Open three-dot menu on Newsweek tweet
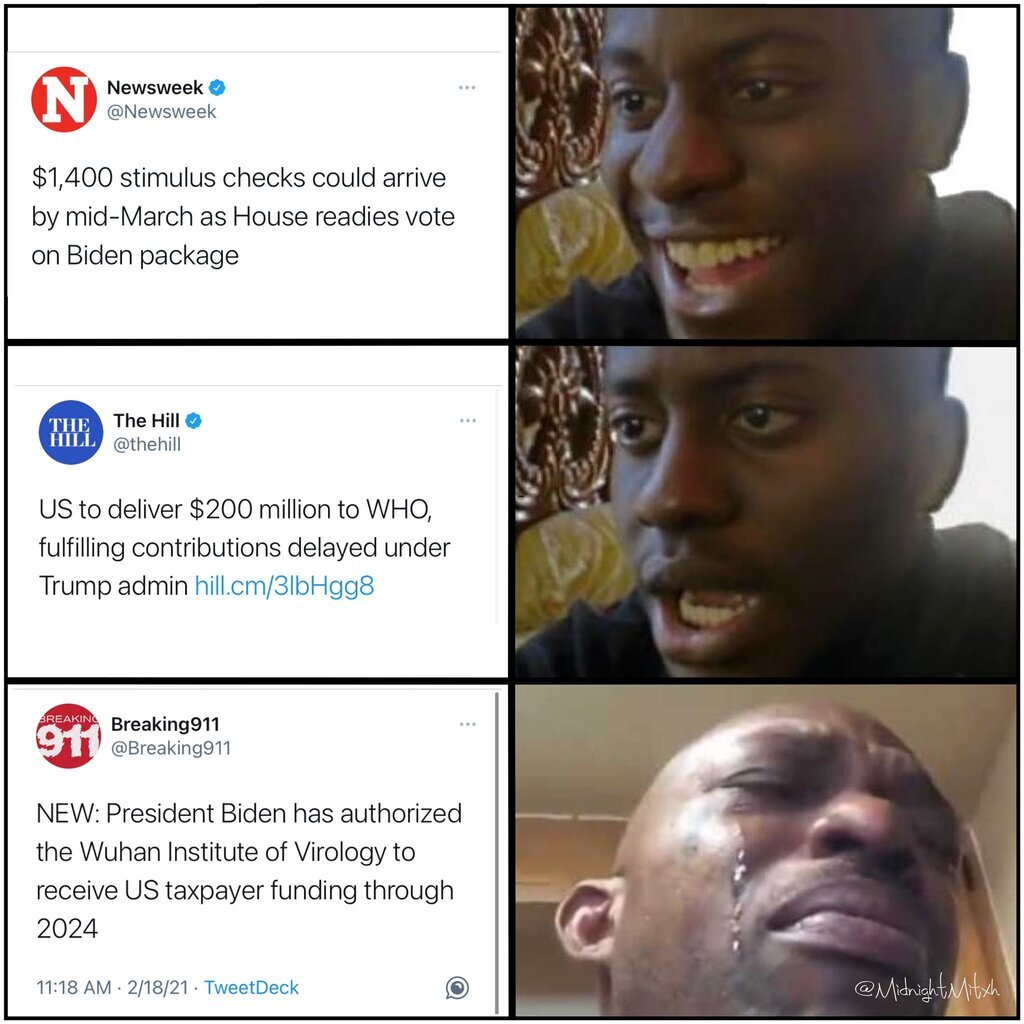Image resolution: width=1024 pixels, height=1024 pixels. point(467,87)
